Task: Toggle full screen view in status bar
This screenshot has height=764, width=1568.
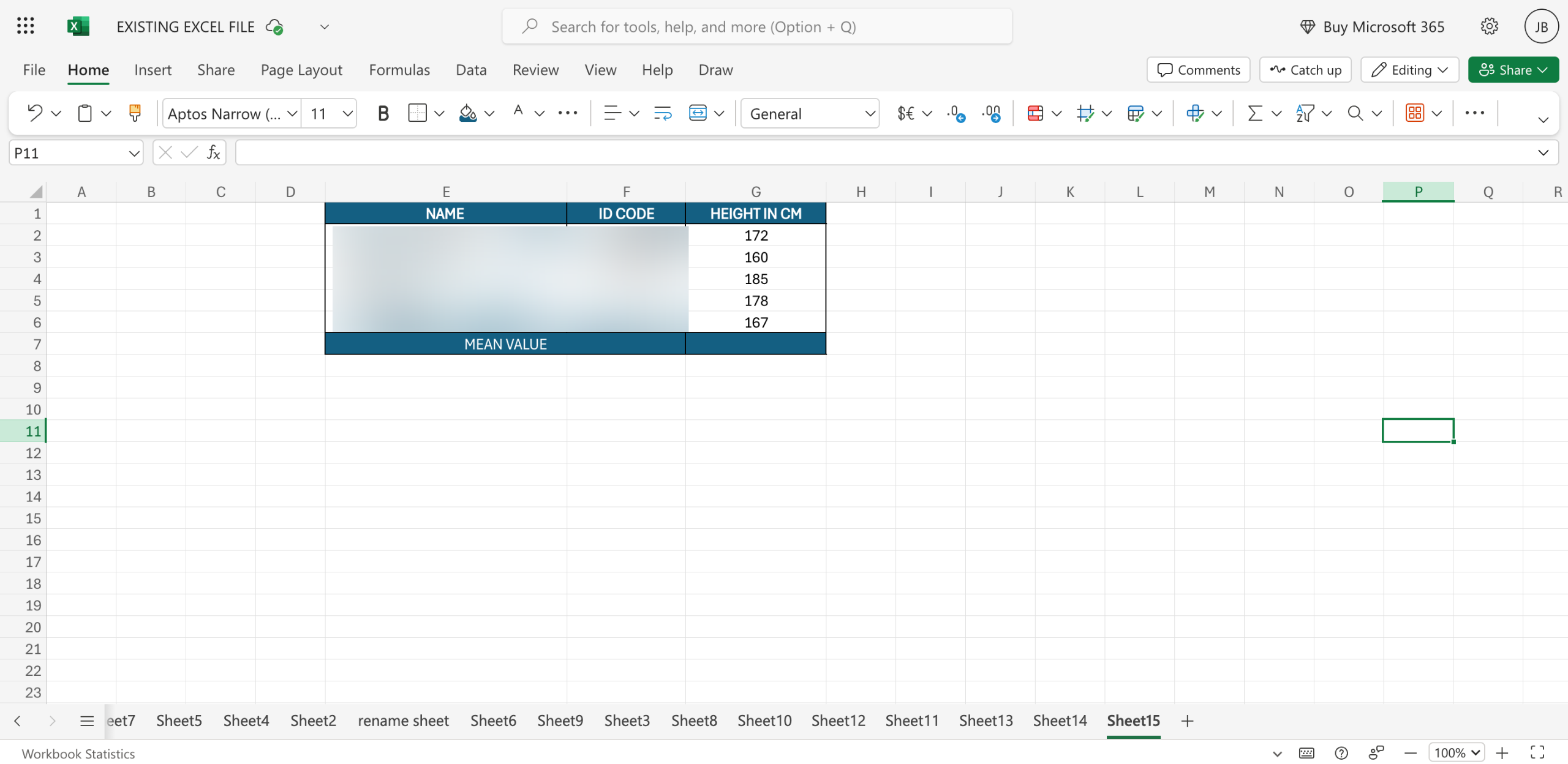Action: 1537,752
